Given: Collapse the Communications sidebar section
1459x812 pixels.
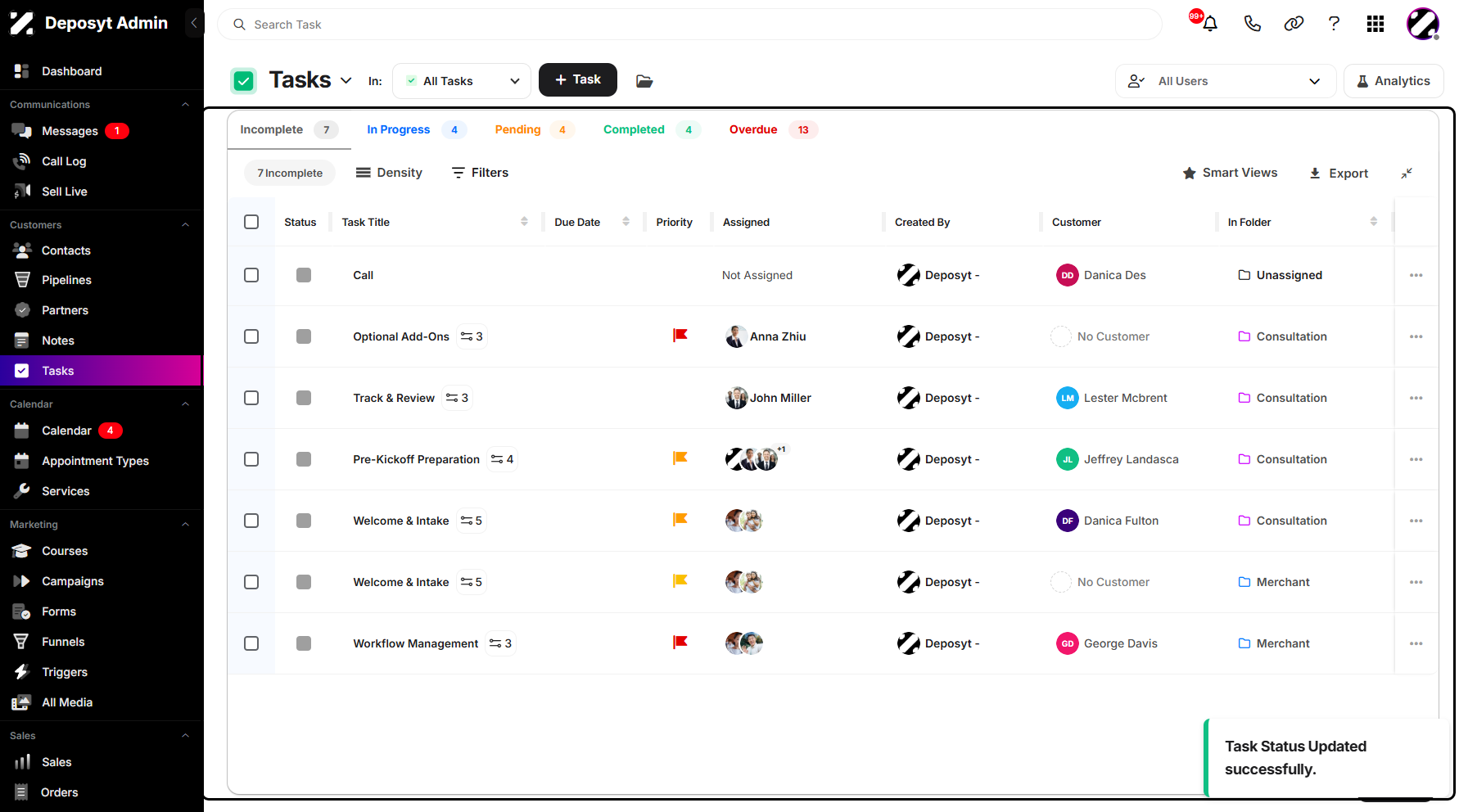Looking at the screenshot, I should pyautogui.click(x=185, y=105).
